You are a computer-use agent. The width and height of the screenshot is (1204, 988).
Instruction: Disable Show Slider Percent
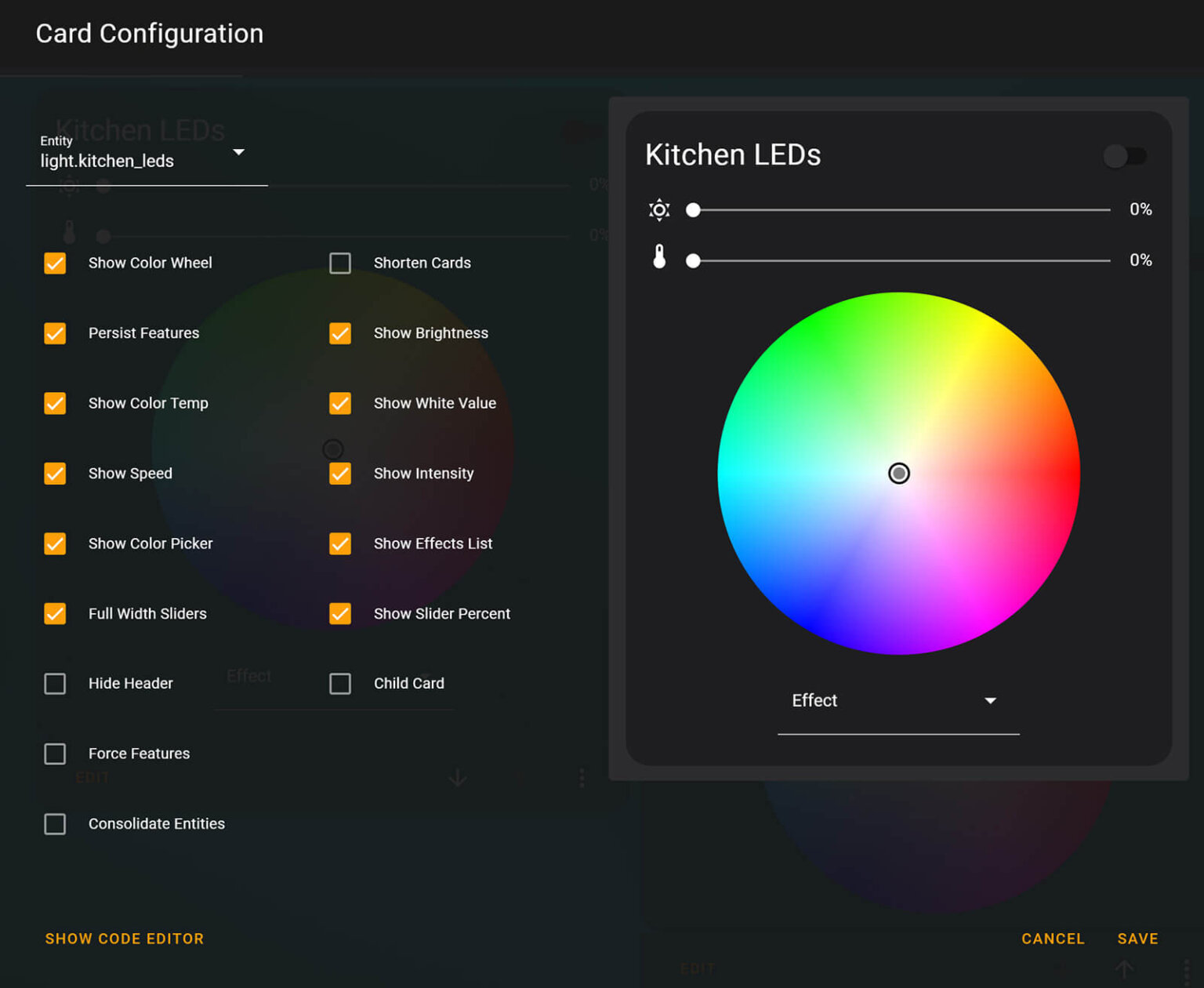coord(340,614)
